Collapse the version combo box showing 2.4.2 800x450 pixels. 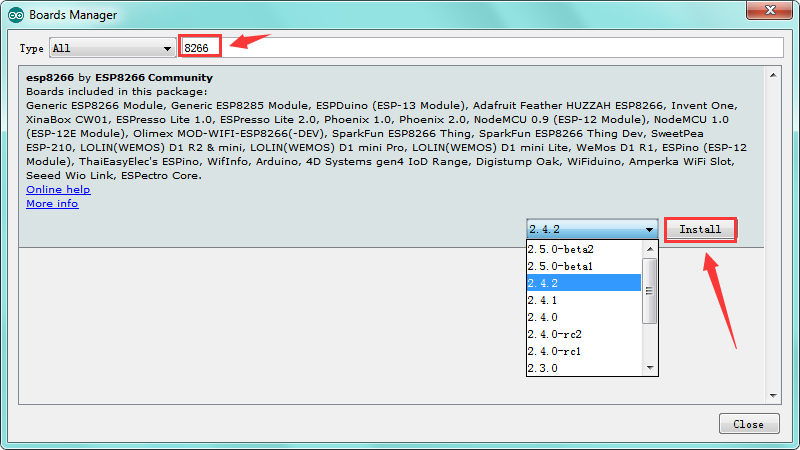(592, 230)
